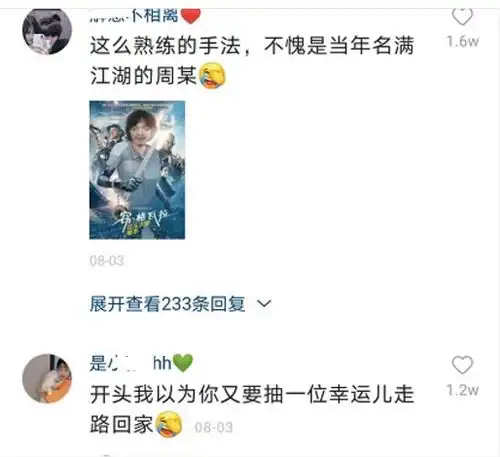Open username starting with 是 ending hh
This screenshot has width=500, height=457.
pyautogui.click(x=130, y=363)
